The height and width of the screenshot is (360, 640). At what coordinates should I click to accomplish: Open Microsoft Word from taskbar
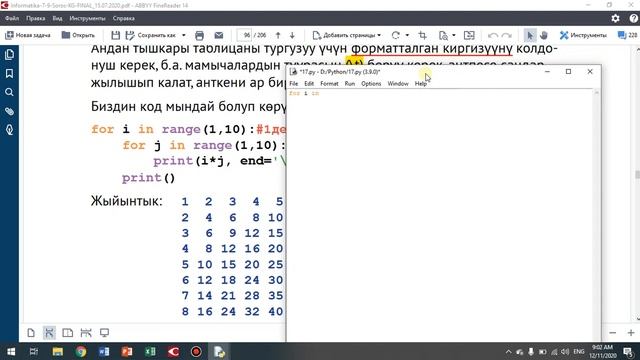point(104,351)
